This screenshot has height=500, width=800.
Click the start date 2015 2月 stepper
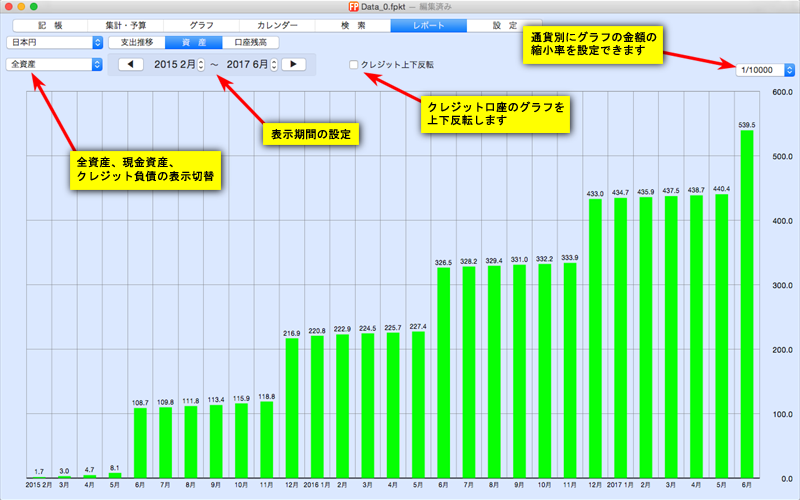(200, 65)
